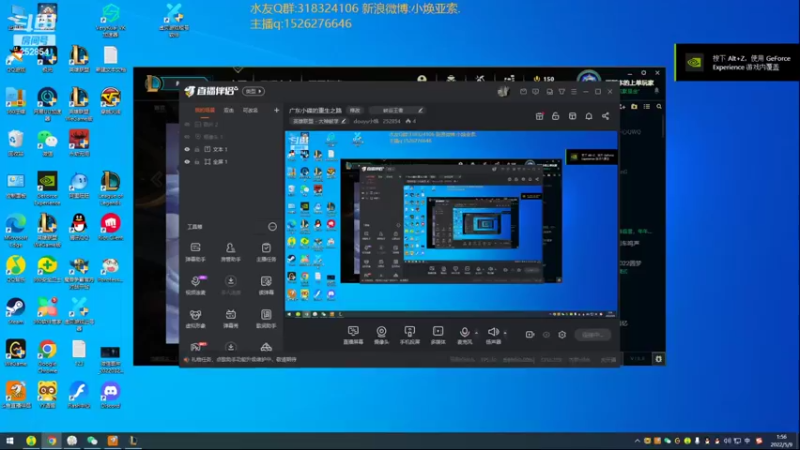Click the stop-live button at bottom right
This screenshot has height=450, width=800.
click(592, 335)
